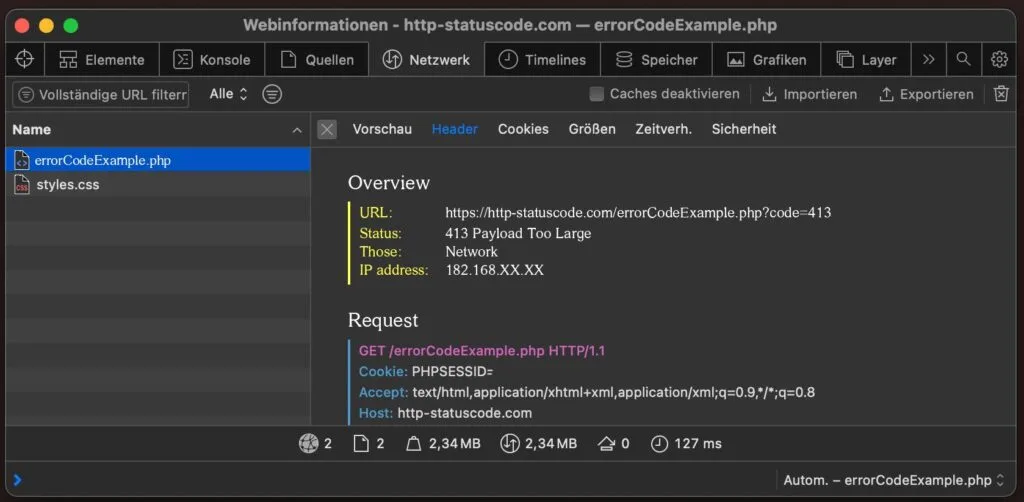This screenshot has width=1024, height=502.
Task: Click the console prompt chevron icon
Action: click(17, 479)
